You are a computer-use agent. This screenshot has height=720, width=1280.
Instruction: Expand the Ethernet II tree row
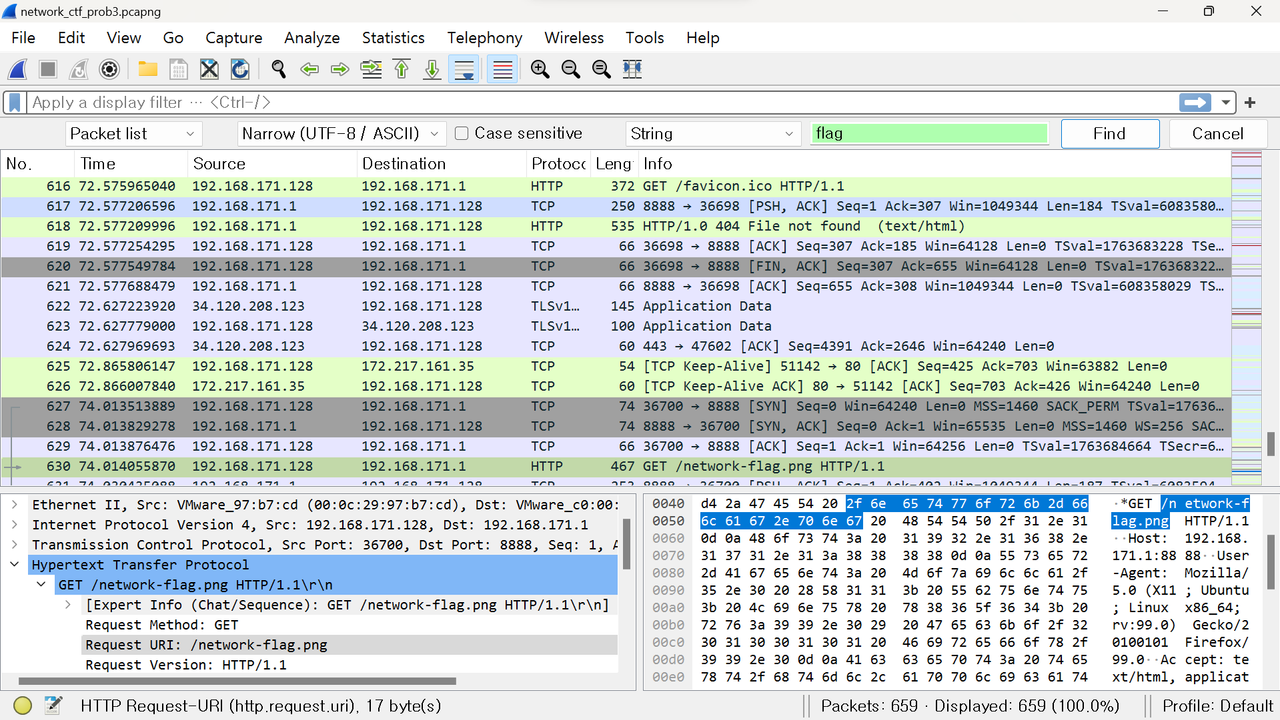coord(15,505)
